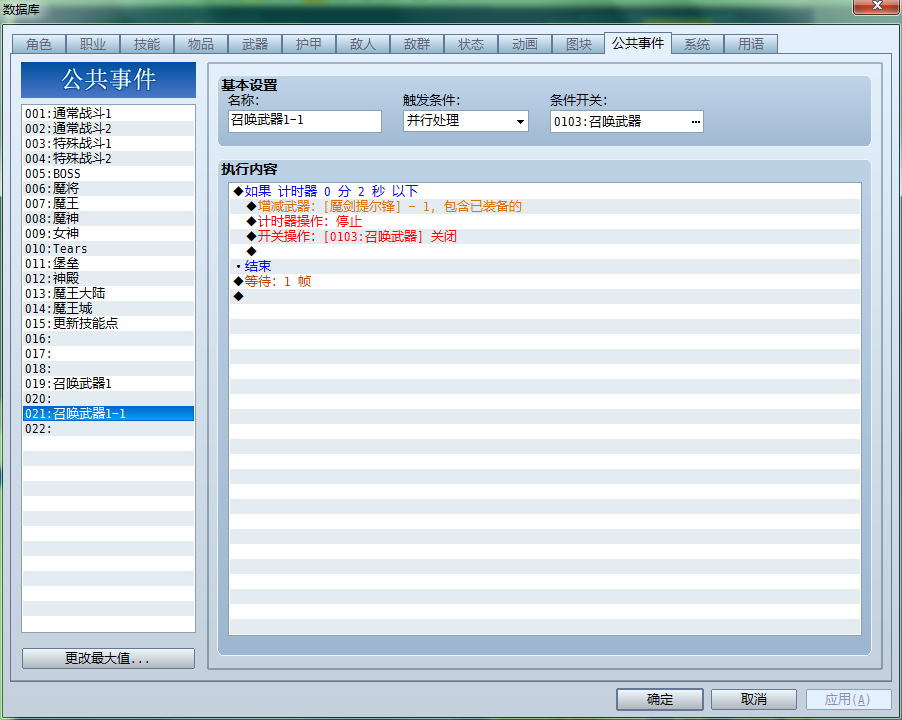Select the 结束 line in 执行内容
The image size is (902, 720).
pyautogui.click(x=545, y=266)
